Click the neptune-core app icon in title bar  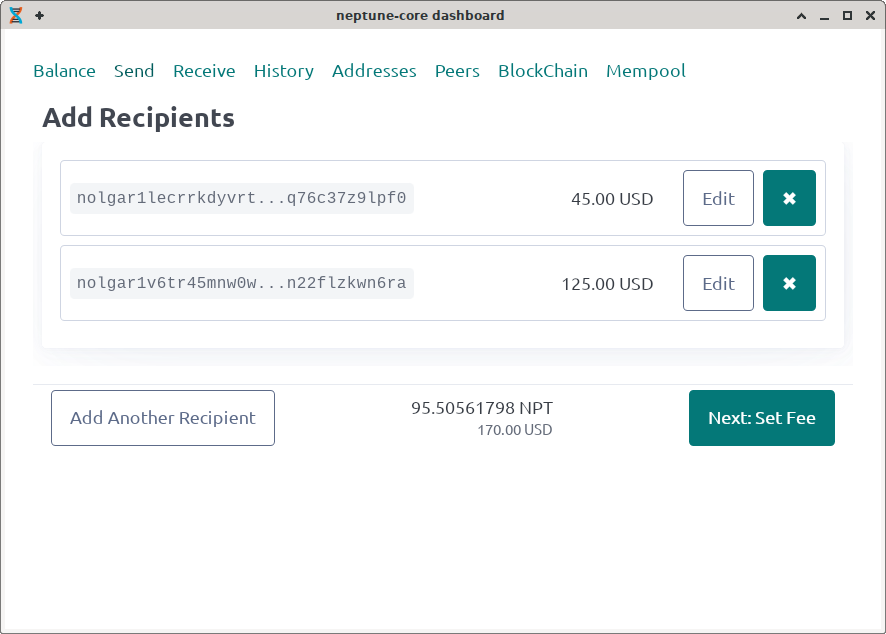[x=16, y=15]
